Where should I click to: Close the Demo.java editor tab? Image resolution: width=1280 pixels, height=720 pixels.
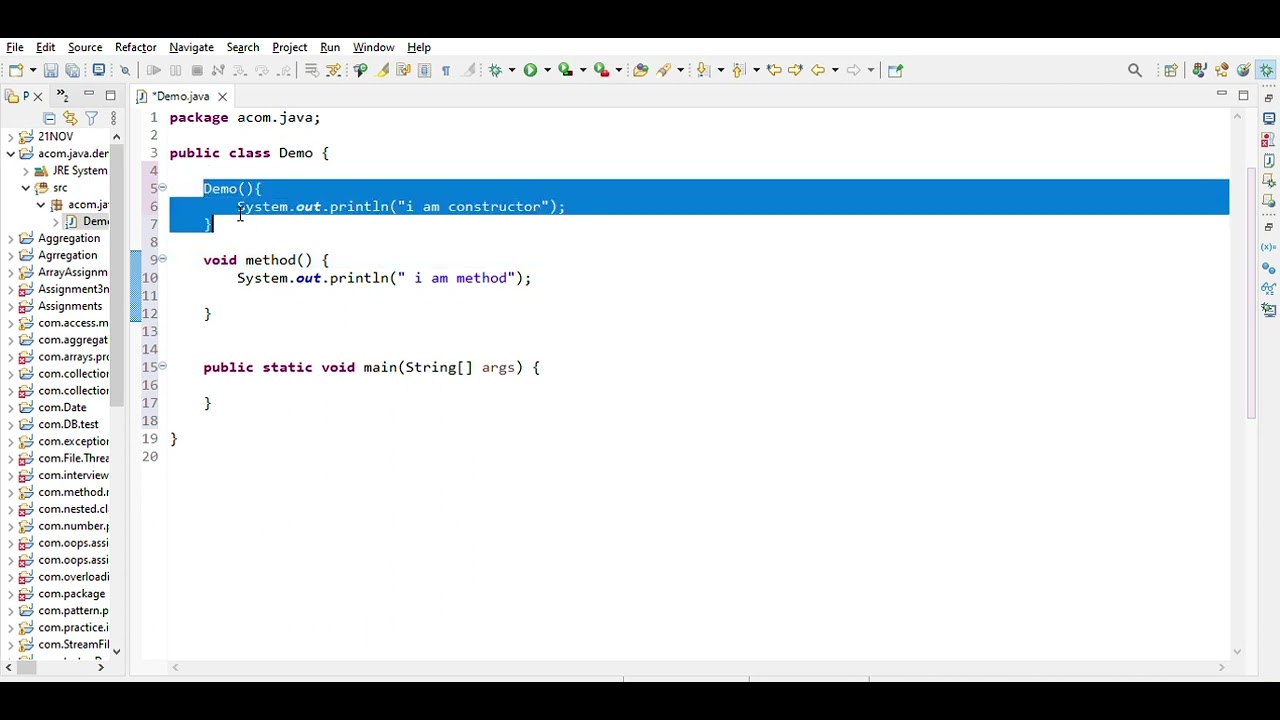(222, 97)
